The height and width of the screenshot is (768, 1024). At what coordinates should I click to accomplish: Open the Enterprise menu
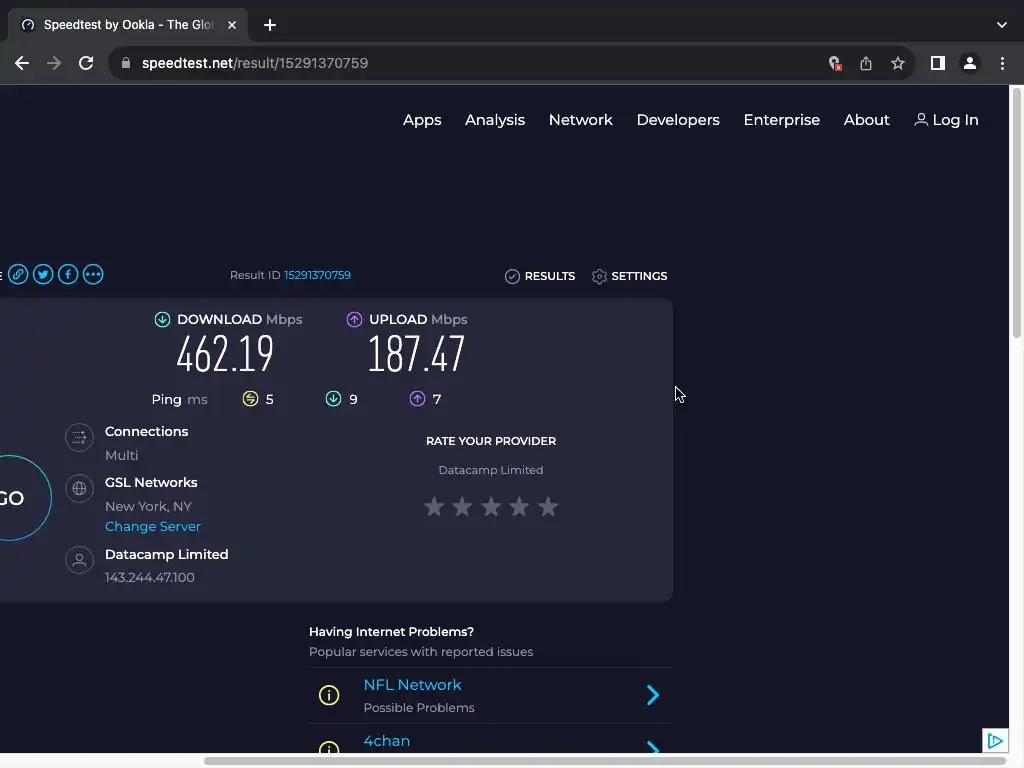click(x=782, y=120)
